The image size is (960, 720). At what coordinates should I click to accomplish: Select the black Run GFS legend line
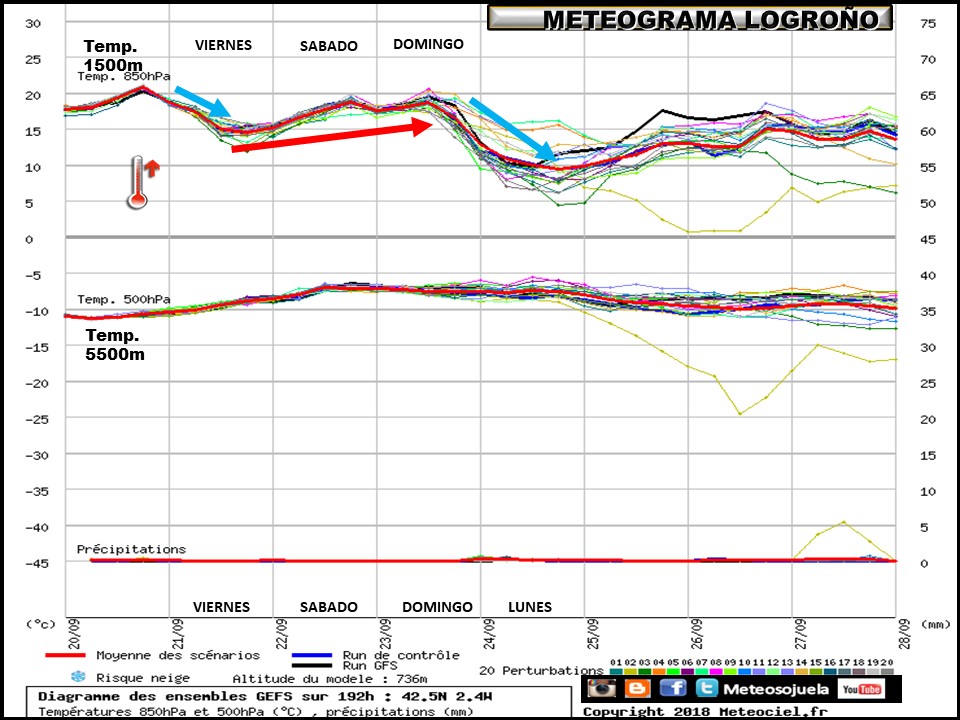pyautogui.click(x=312, y=665)
